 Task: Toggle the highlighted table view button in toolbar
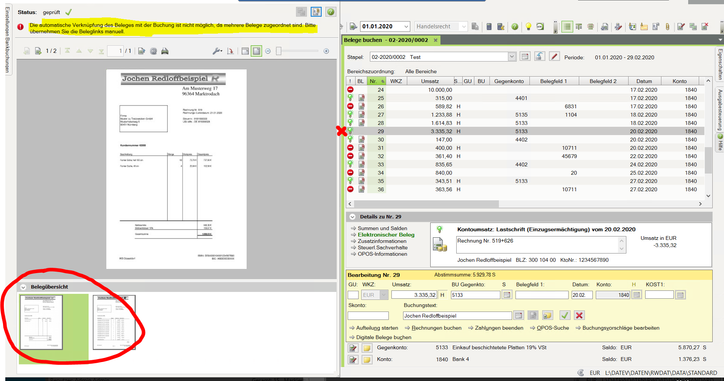click(x=567, y=27)
